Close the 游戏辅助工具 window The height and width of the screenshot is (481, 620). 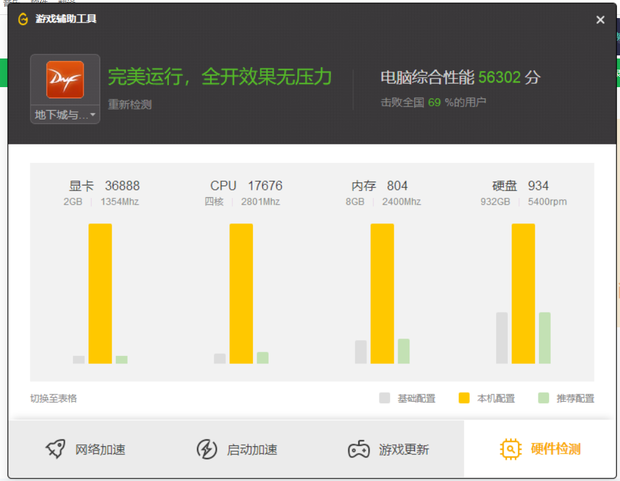pos(600,19)
